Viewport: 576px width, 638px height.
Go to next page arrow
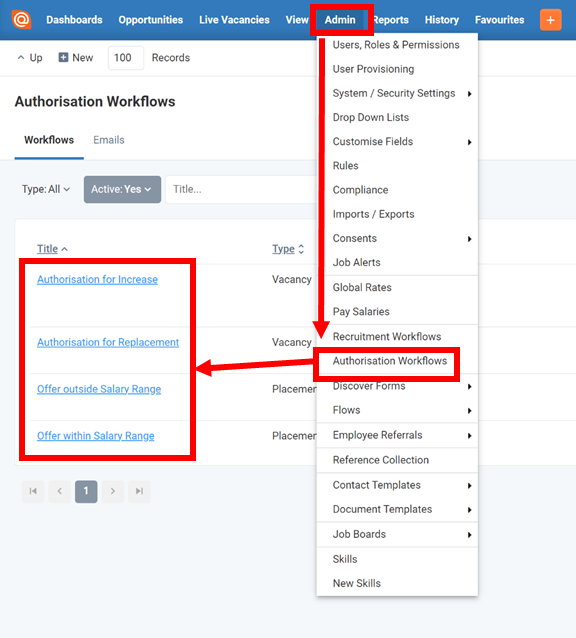click(x=113, y=492)
